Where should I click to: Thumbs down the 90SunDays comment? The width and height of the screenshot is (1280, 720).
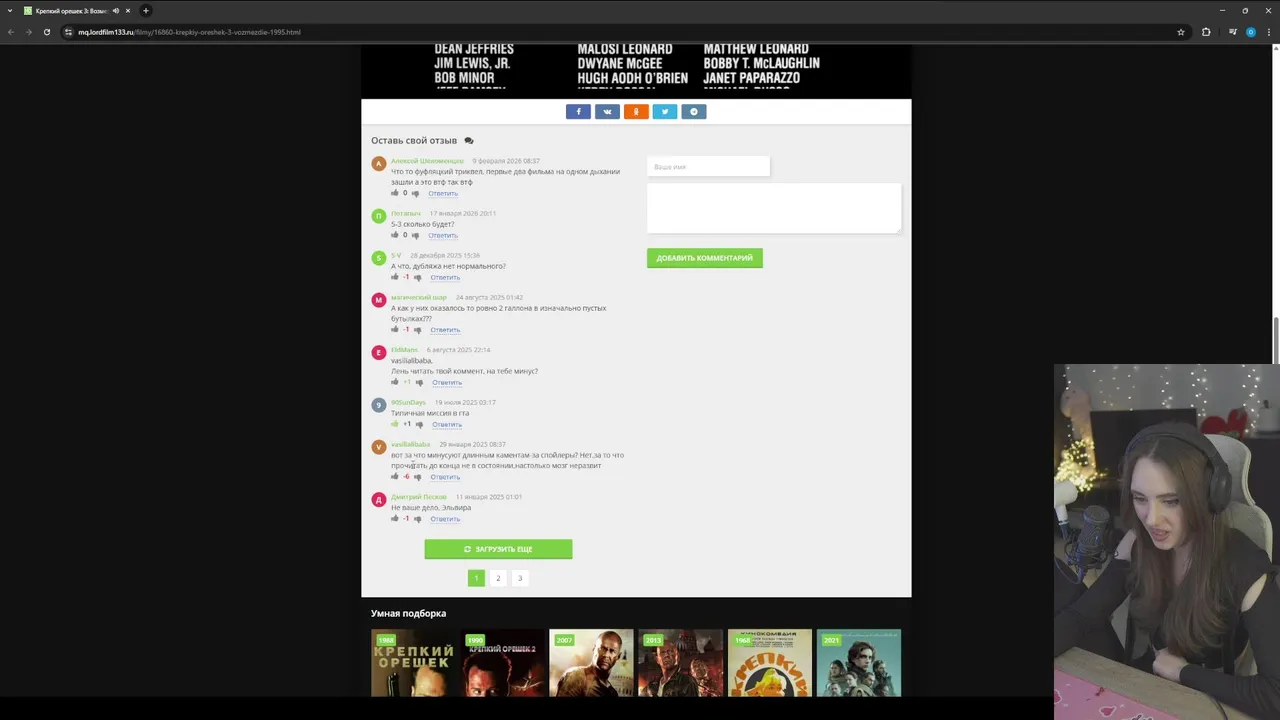[419, 424]
